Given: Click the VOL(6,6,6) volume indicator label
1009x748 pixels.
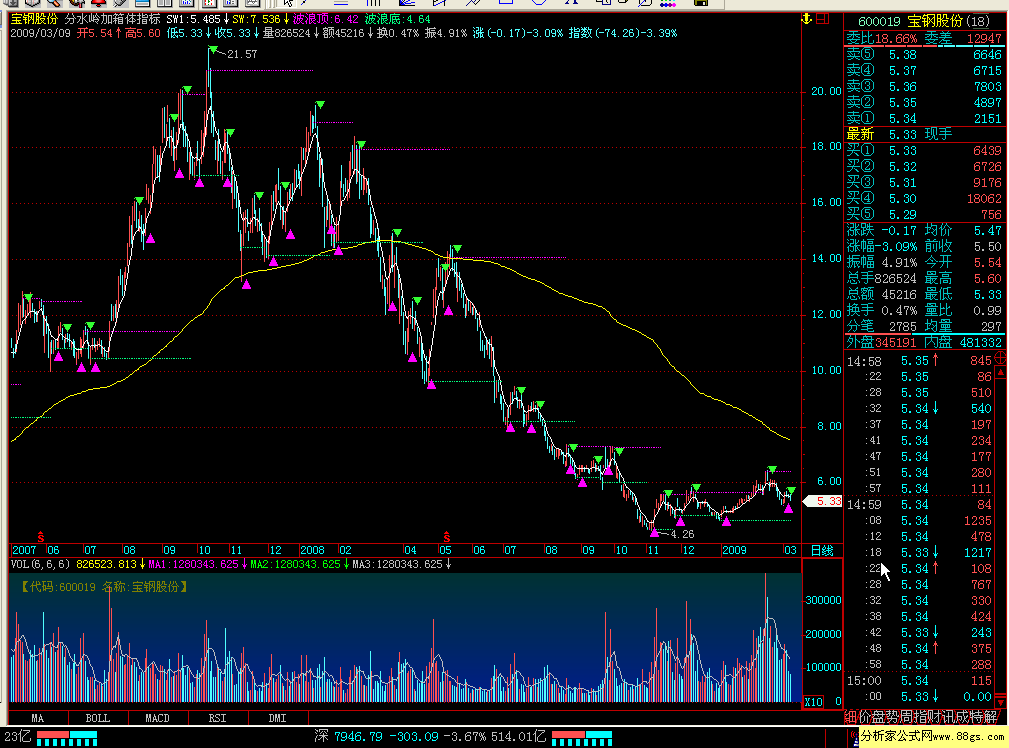Looking at the screenshot, I should pyautogui.click(x=40, y=565).
